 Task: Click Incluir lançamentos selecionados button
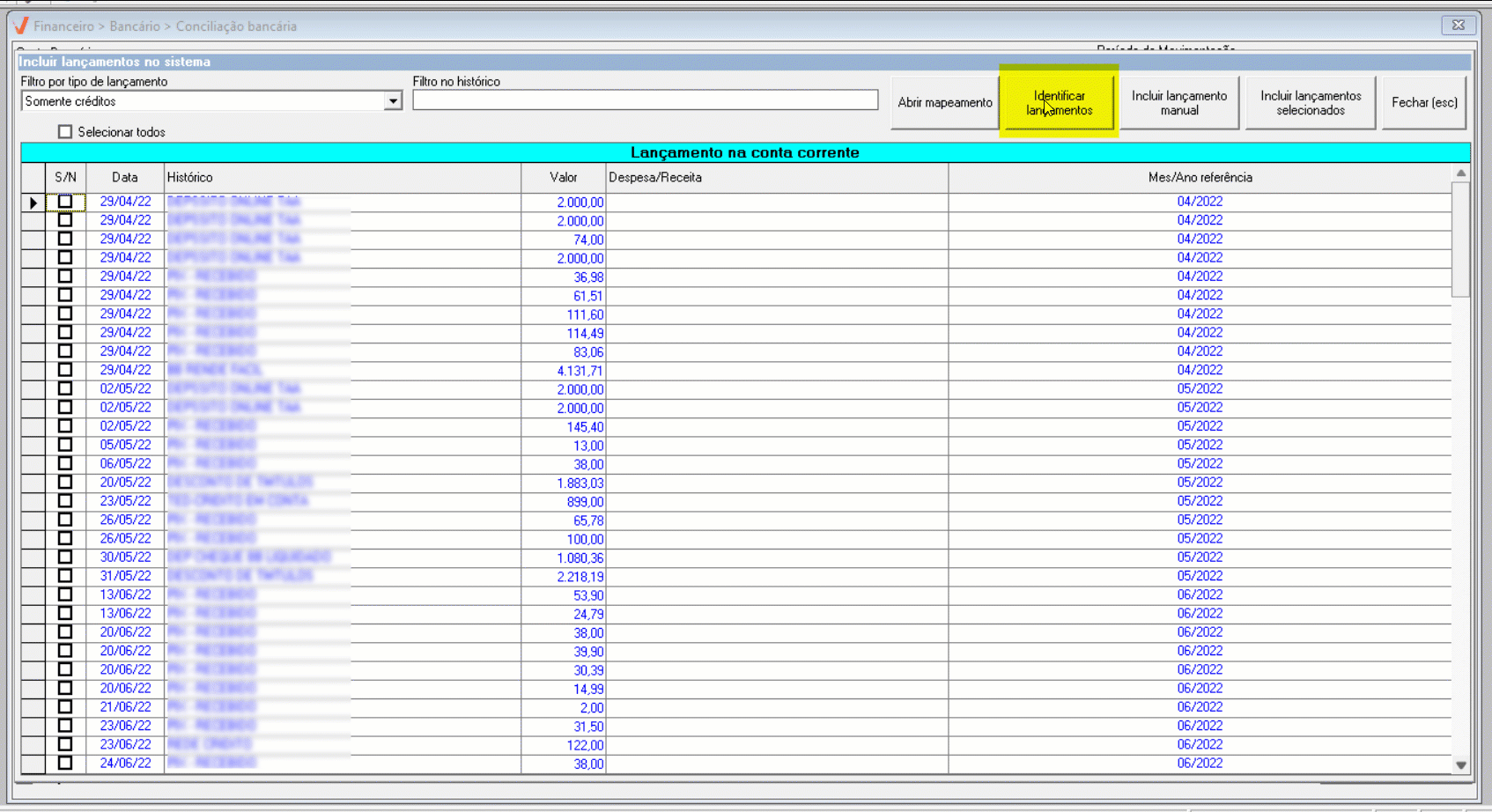coord(1310,102)
